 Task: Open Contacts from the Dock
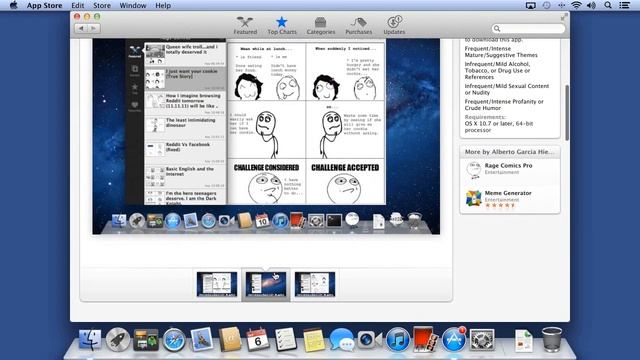click(230, 339)
